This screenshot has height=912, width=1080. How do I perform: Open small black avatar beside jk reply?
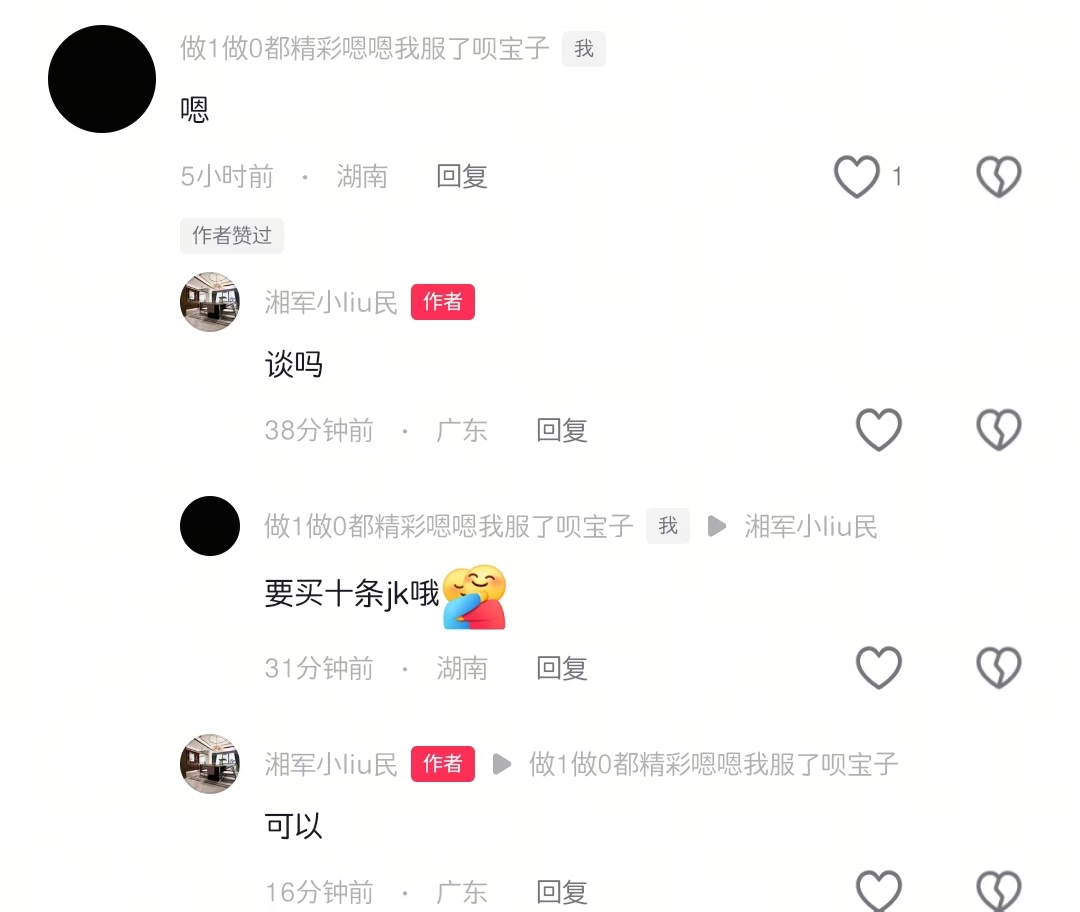tap(210, 526)
